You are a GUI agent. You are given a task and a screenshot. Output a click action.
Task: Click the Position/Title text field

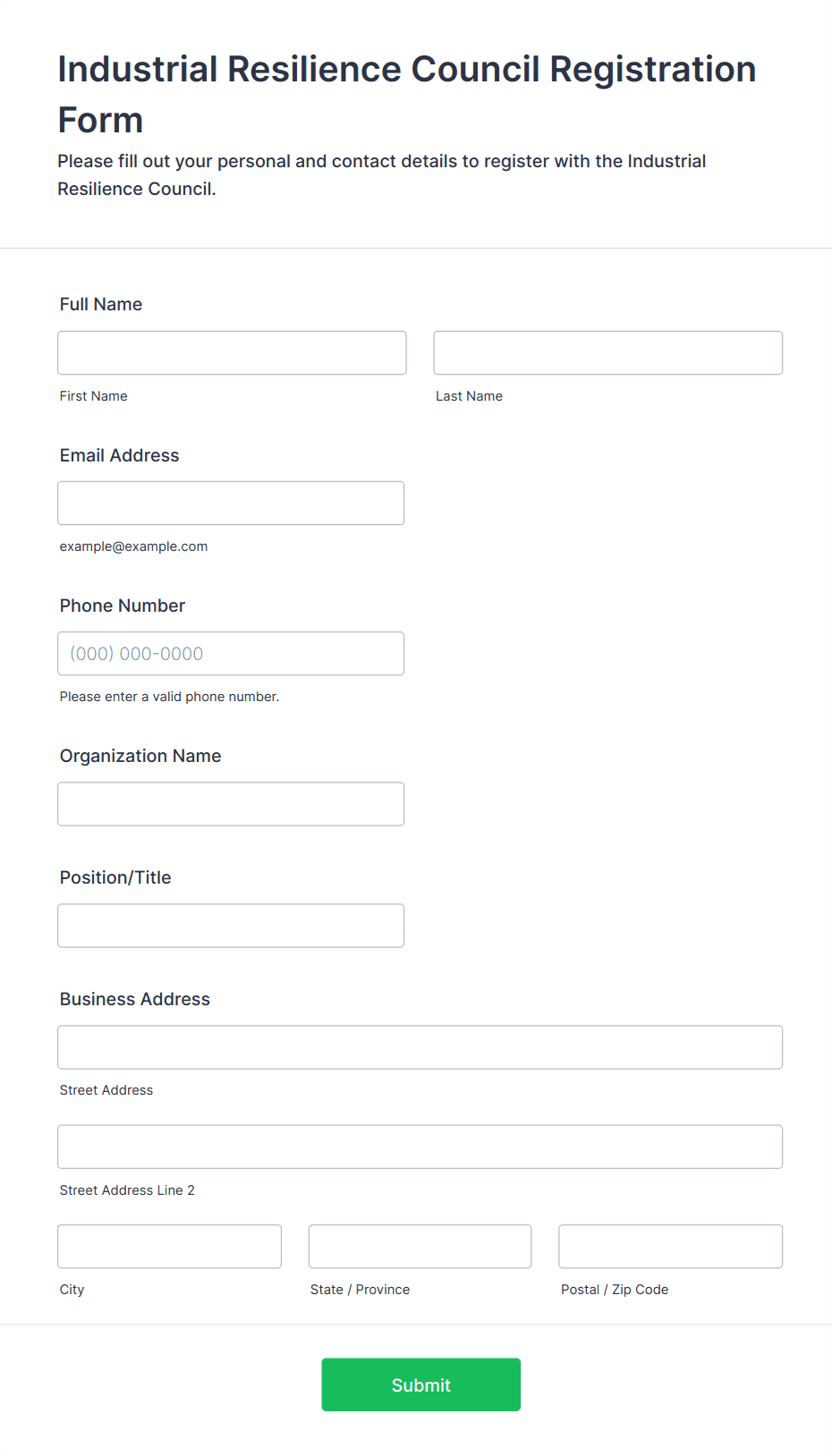tap(231, 925)
